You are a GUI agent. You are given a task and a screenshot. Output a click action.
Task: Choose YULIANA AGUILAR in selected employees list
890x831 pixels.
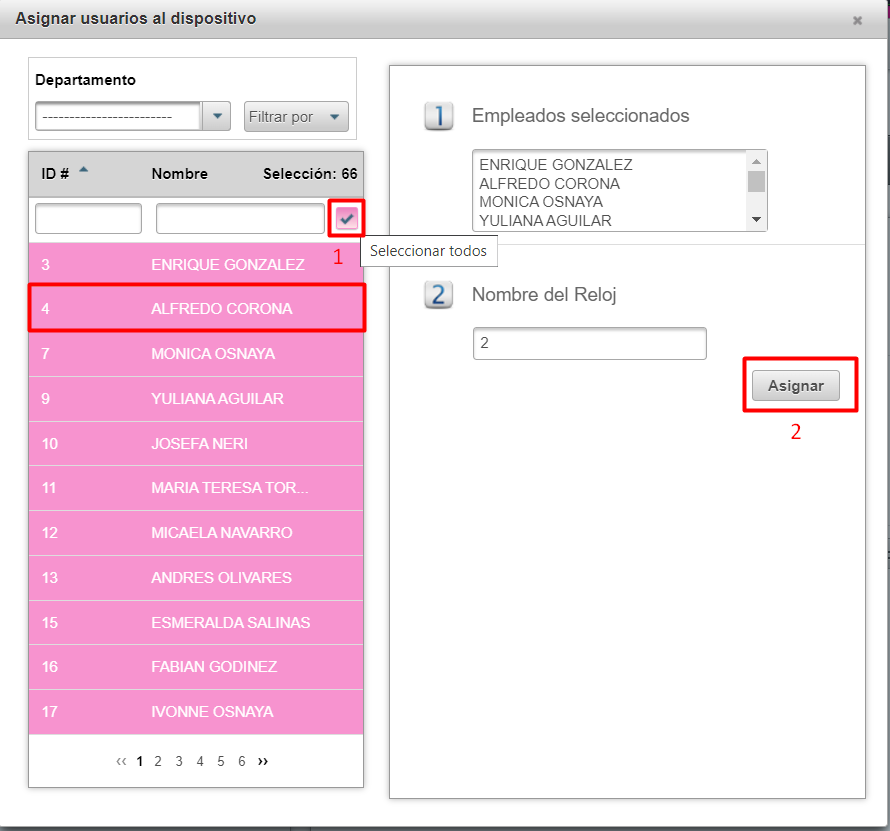coord(545,220)
